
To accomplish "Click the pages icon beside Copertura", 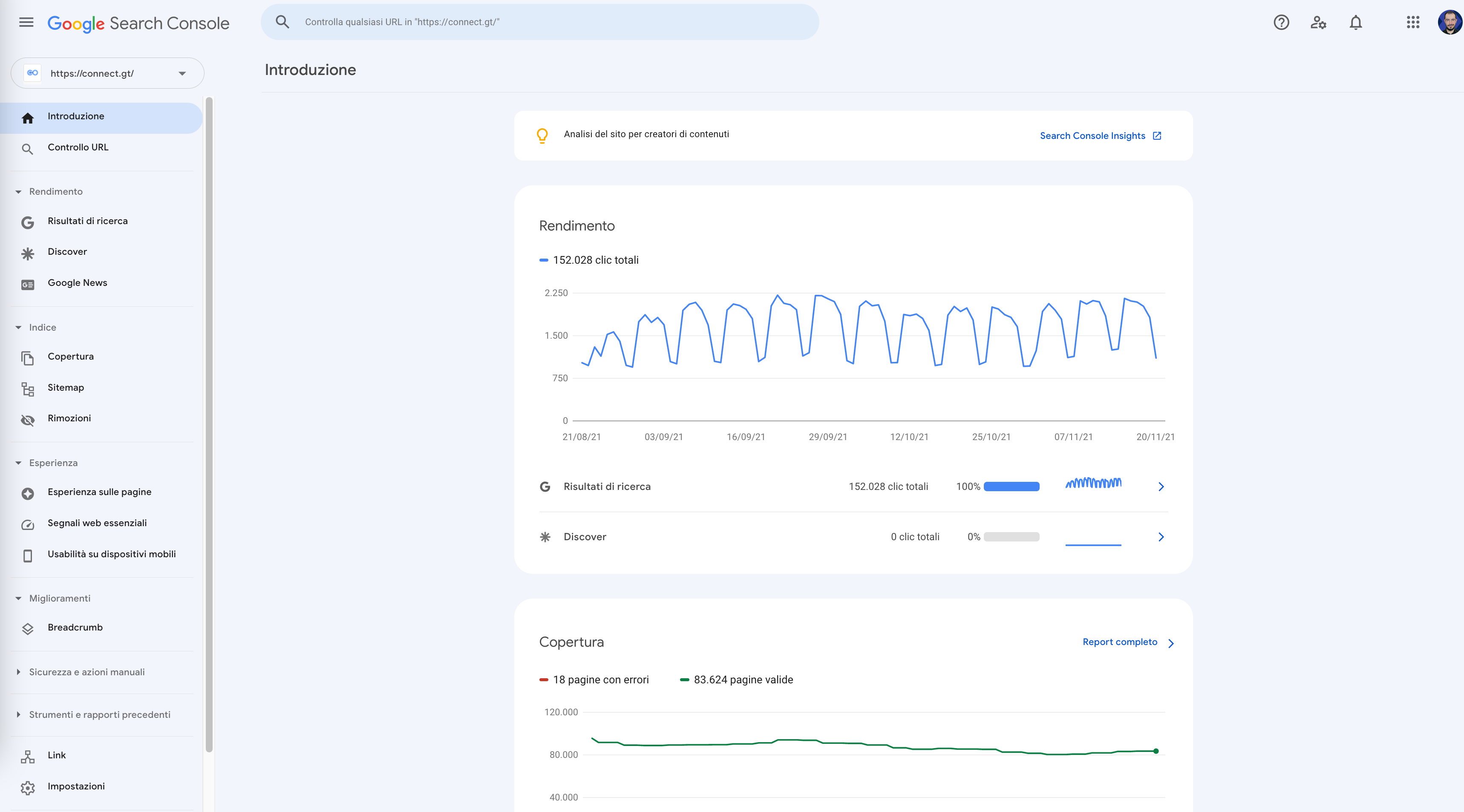I will click(27, 358).
